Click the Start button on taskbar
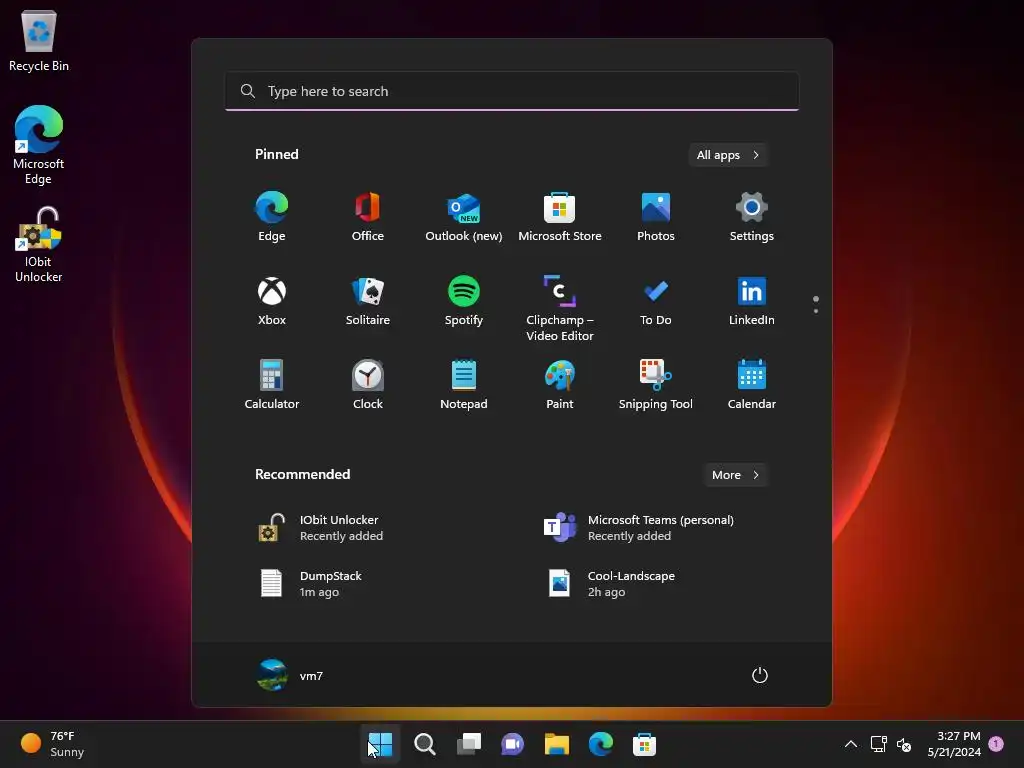Viewport: 1024px width, 768px height. (x=380, y=744)
